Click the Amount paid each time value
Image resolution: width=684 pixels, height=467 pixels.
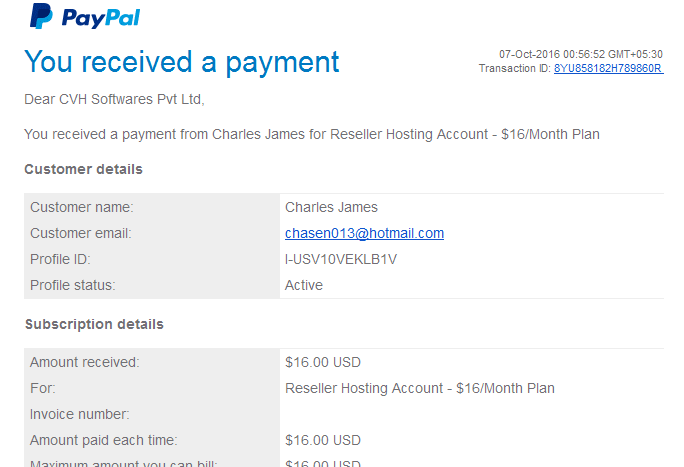click(323, 440)
